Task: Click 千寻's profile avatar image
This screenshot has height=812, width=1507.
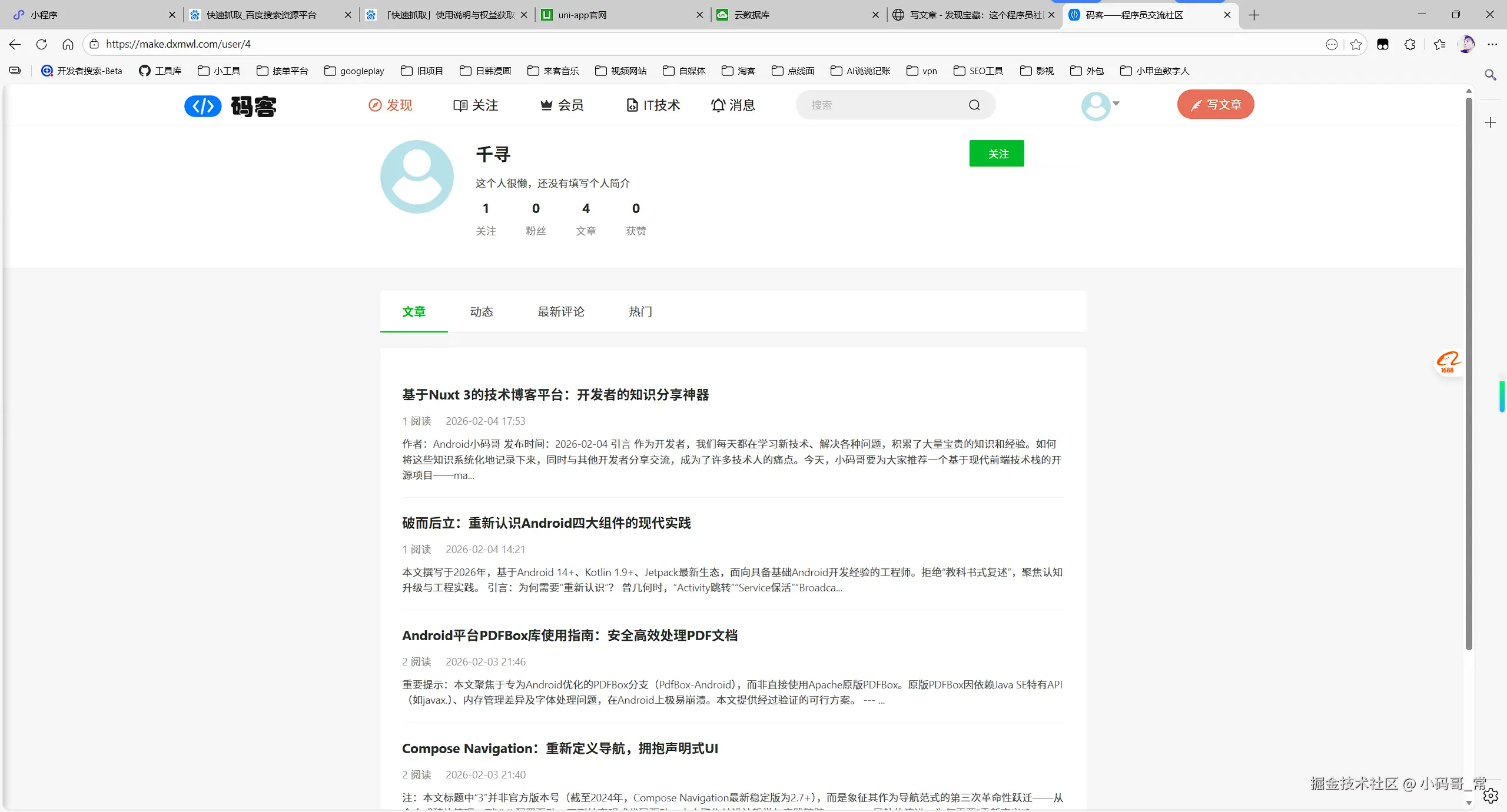Action: tap(417, 177)
